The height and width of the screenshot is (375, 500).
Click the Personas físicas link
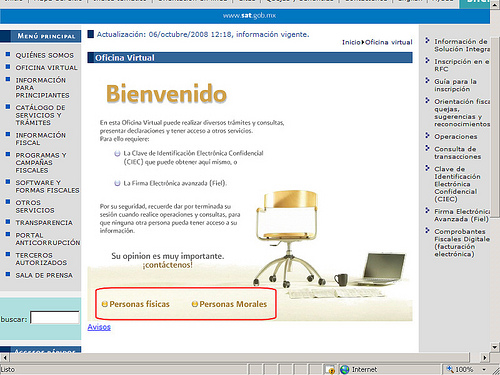tap(139, 304)
